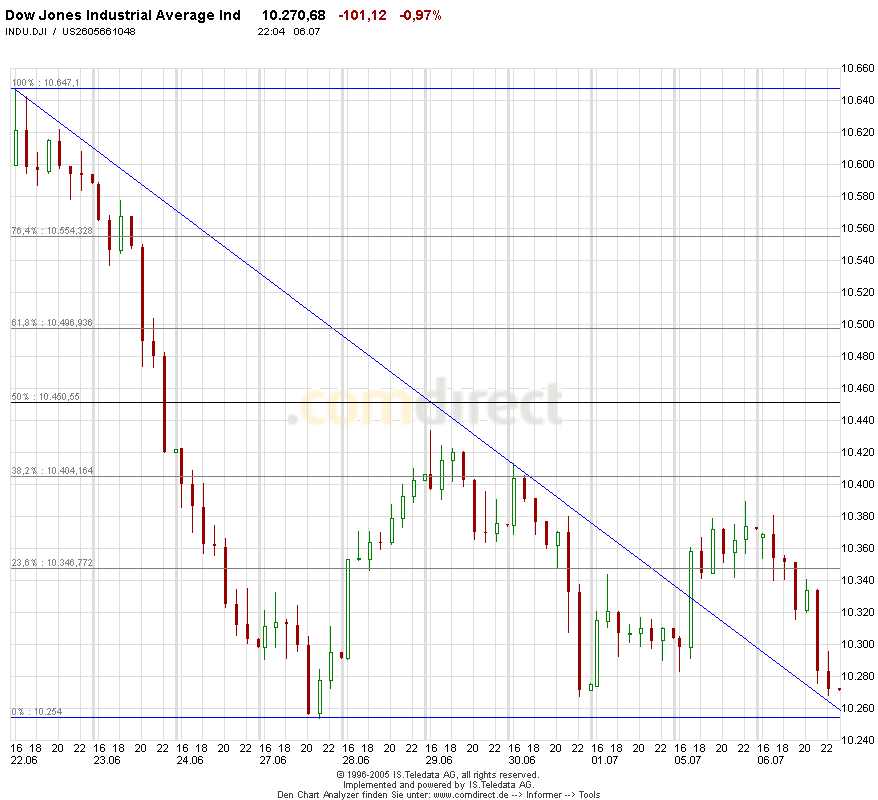Click the '50% : 10.450,55' retracement label
This screenshot has height=800, width=878.
click(x=45, y=397)
